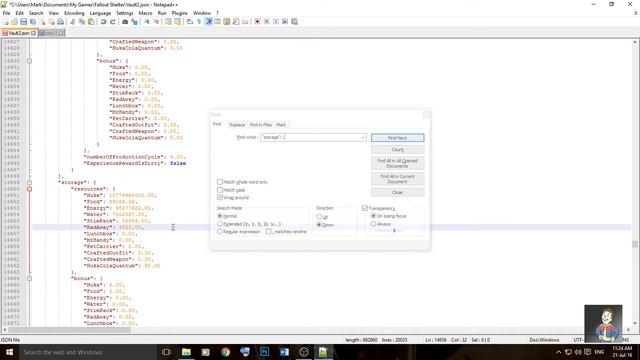The image size is (640, 360).
Task: Click the Count button
Action: click(x=397, y=150)
